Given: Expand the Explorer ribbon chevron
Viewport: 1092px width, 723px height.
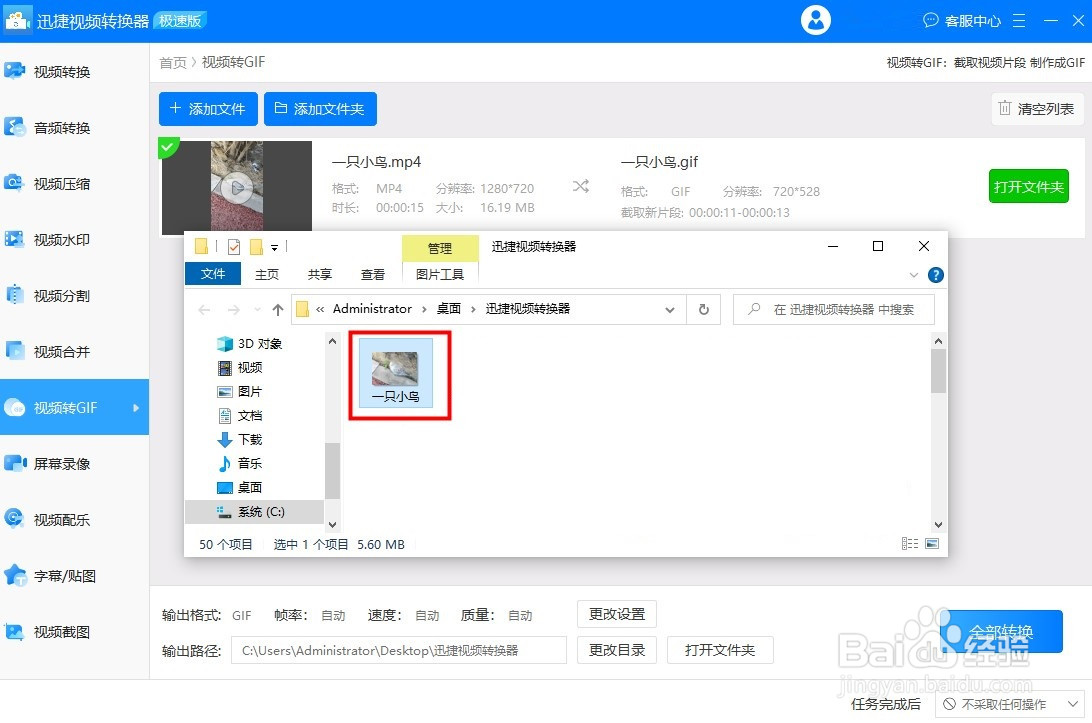Looking at the screenshot, I should pyautogui.click(x=913, y=275).
